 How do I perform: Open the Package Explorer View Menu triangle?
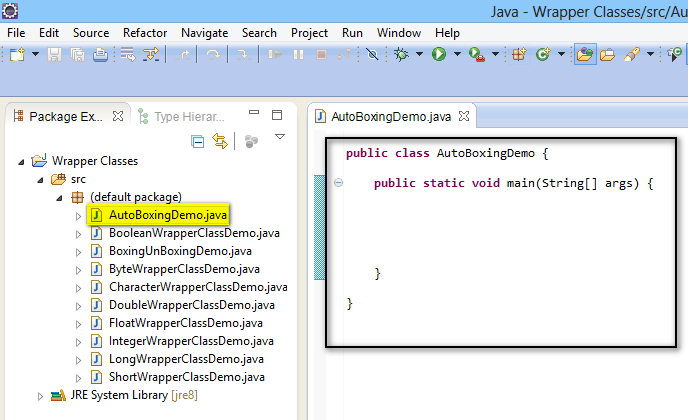[280, 137]
